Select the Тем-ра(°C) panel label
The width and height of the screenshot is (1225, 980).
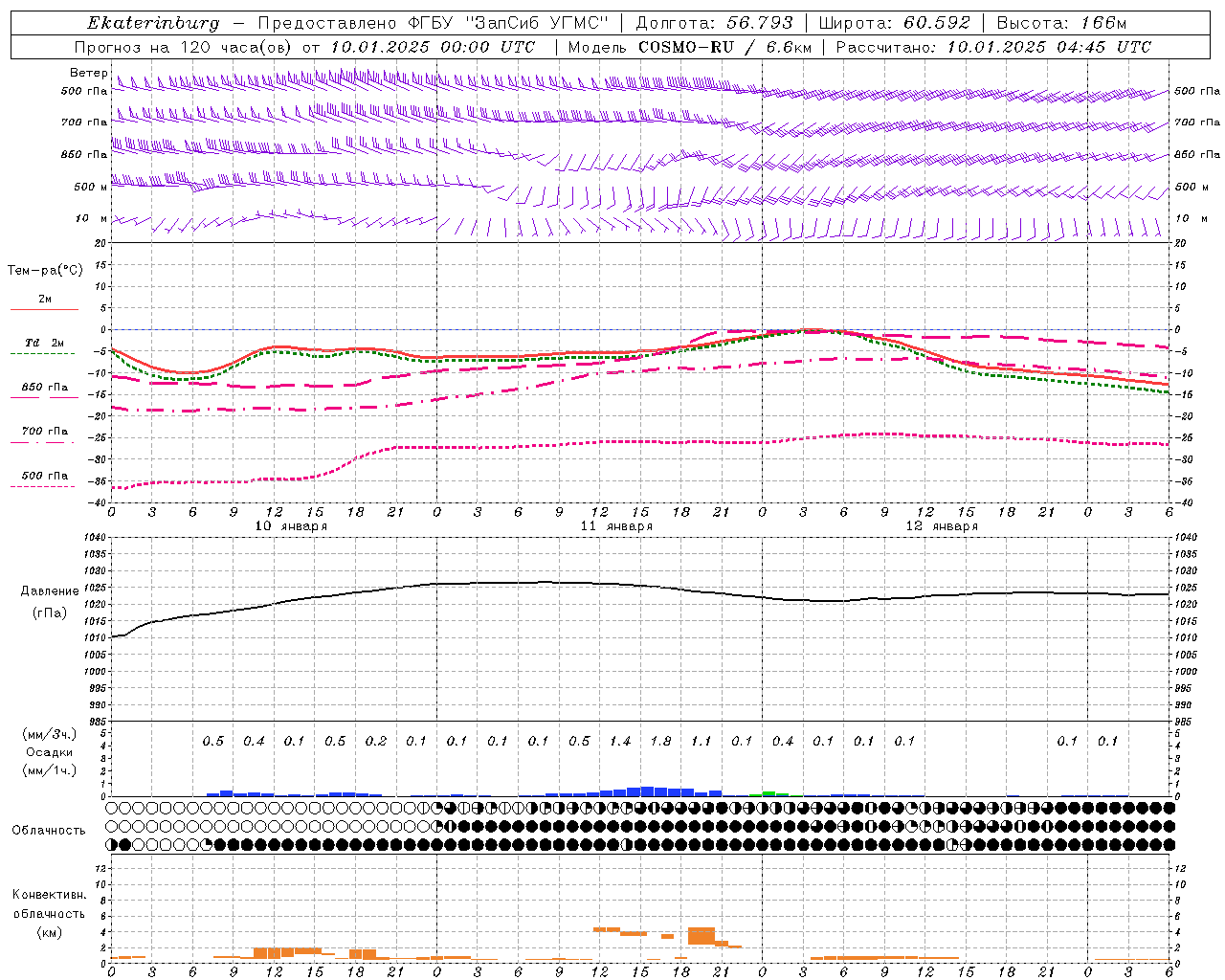45,270
